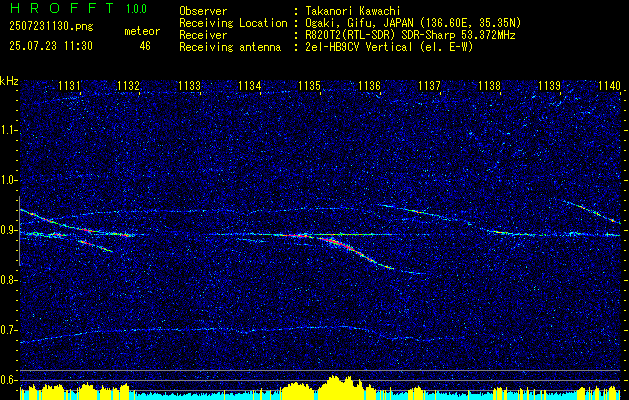Click observer name Takanori Kawachi
Screen dimensions: 629x400
[x=352, y=11]
